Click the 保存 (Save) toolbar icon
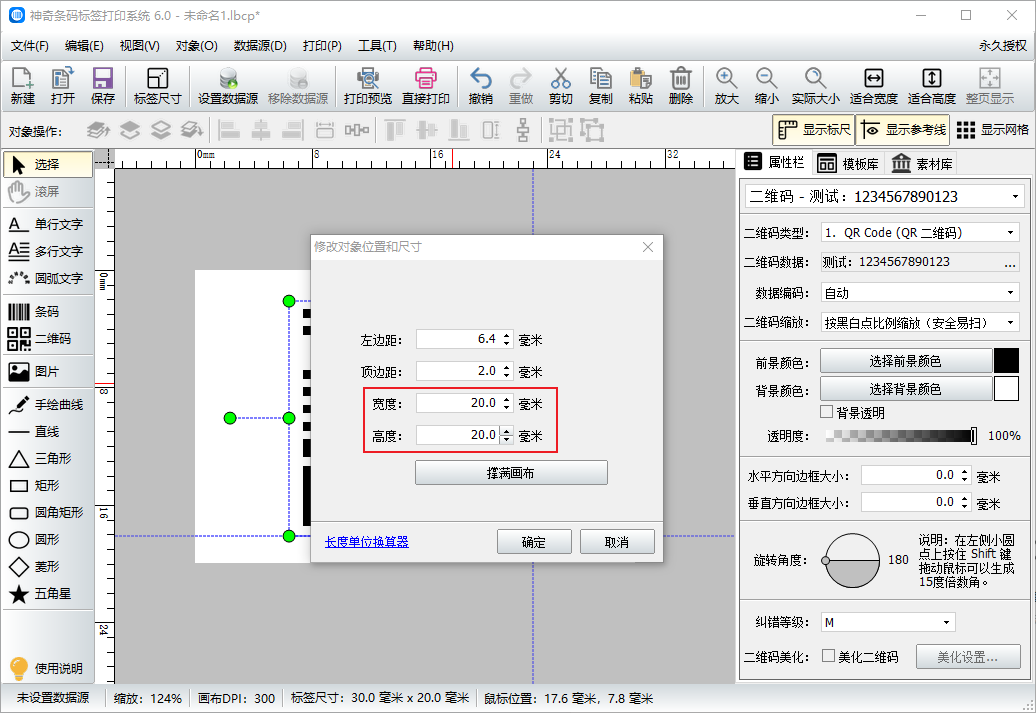The image size is (1036, 713). tap(102, 86)
